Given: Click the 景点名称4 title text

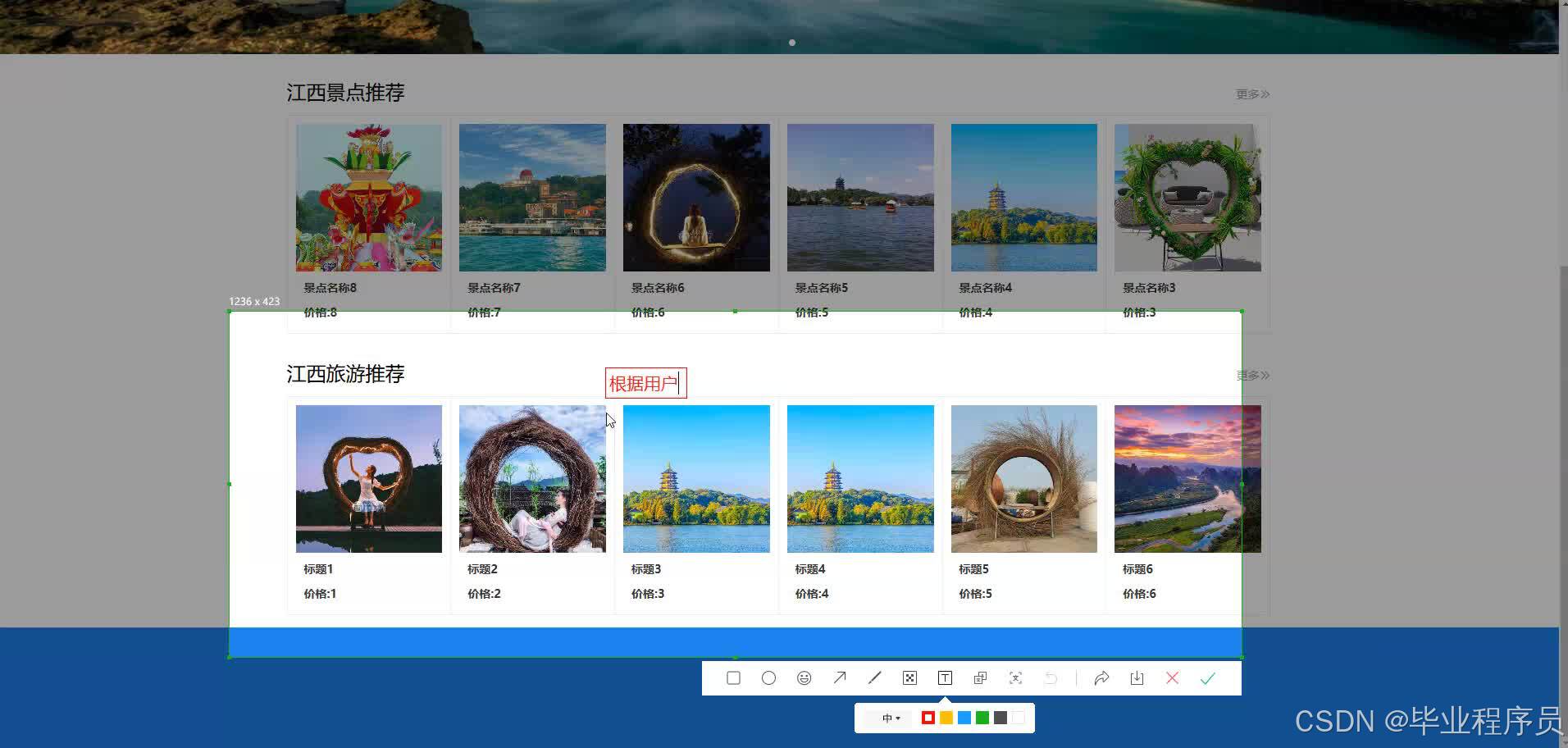Looking at the screenshot, I should tap(986, 288).
